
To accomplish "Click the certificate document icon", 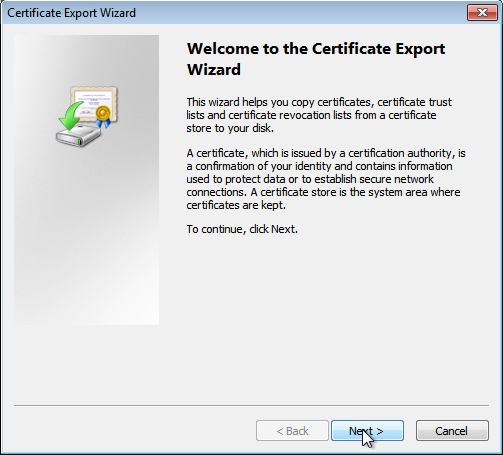I will [x=94, y=104].
